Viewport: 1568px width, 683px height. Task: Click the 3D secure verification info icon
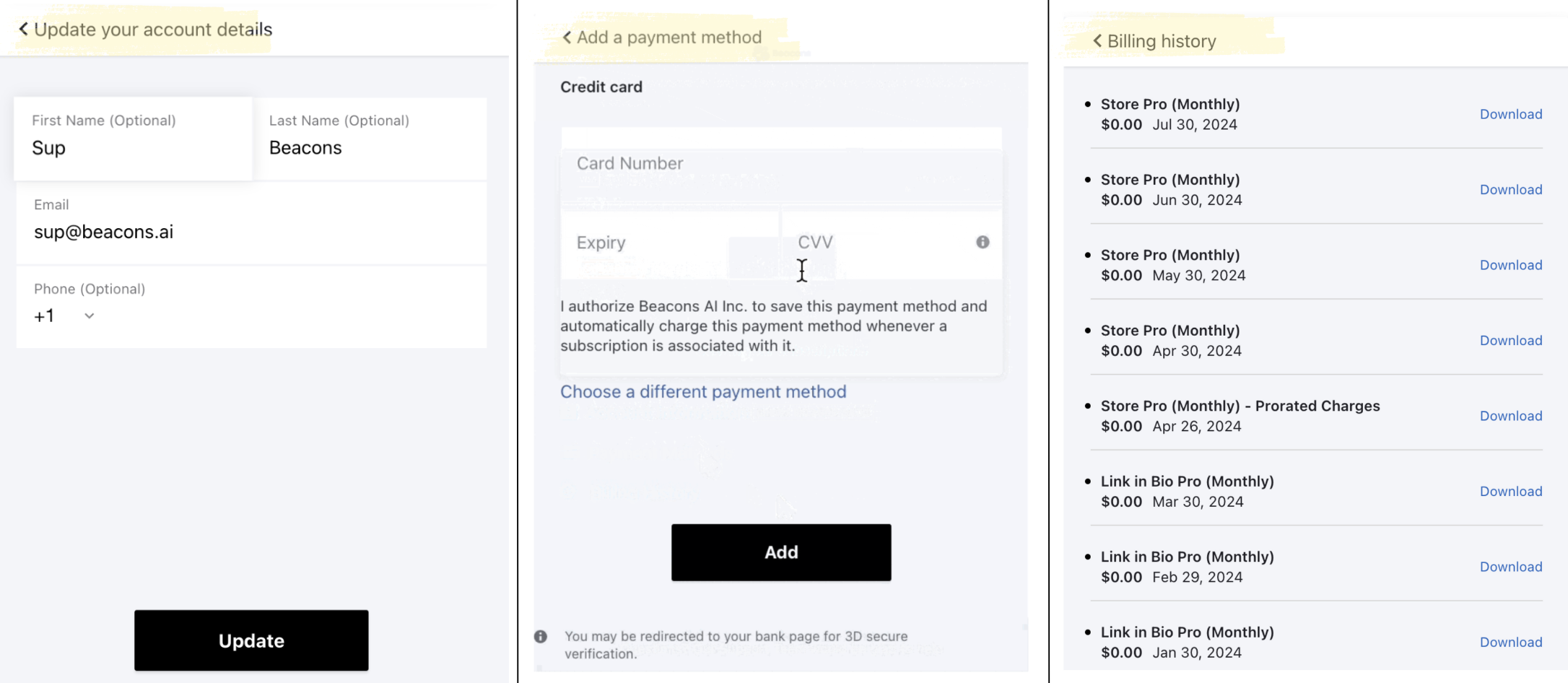point(541,637)
